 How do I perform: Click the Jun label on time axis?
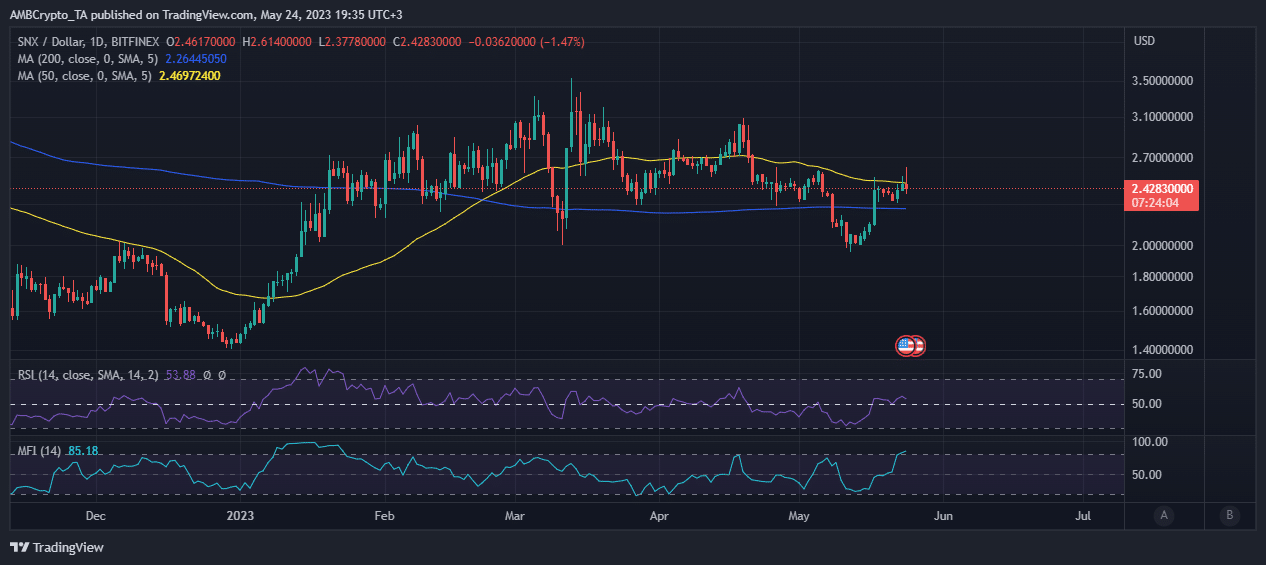pyautogui.click(x=941, y=516)
